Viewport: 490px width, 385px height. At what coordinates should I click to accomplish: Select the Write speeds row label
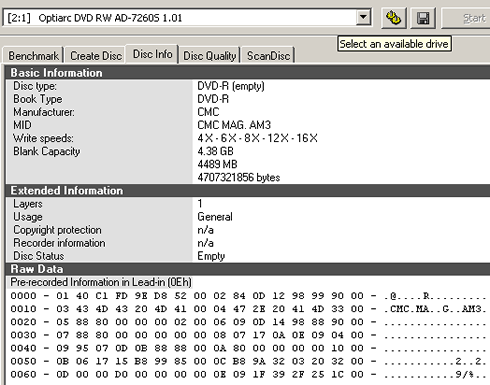point(43,138)
